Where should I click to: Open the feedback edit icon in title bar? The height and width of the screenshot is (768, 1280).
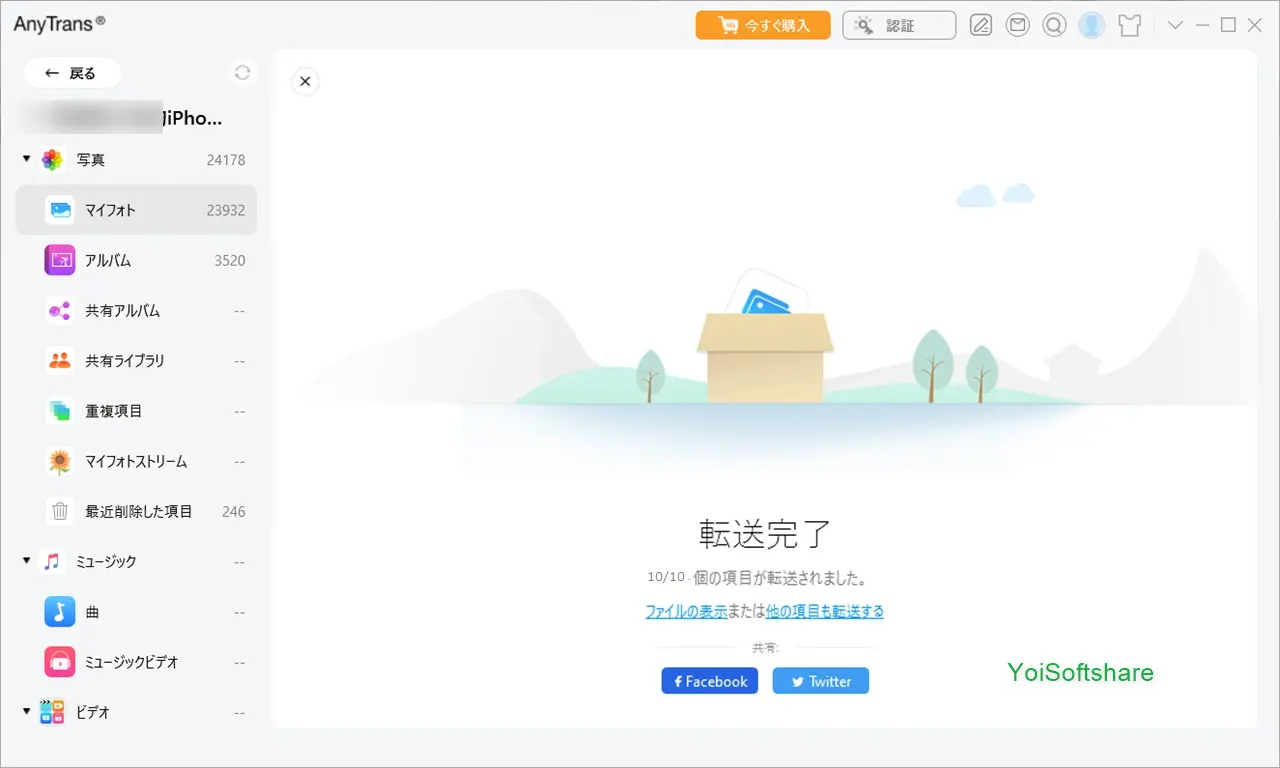(x=981, y=25)
